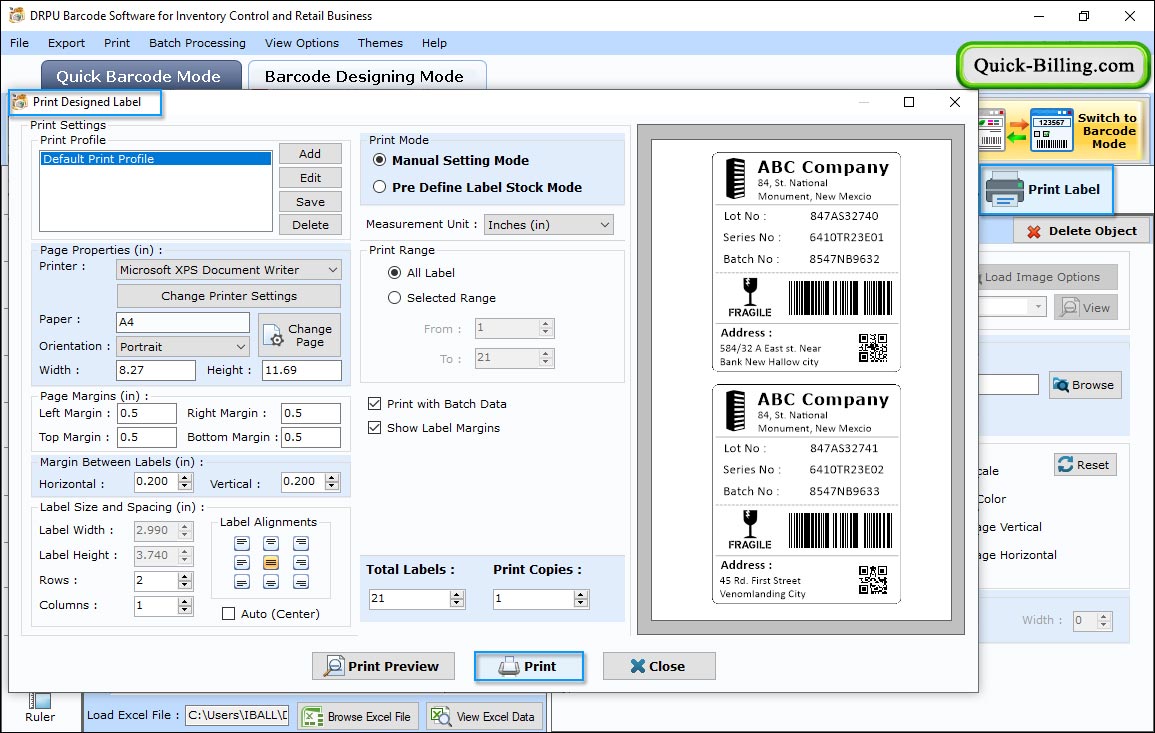Click the Bottom Margin input field
1155x733 pixels.
pyautogui.click(x=311, y=438)
